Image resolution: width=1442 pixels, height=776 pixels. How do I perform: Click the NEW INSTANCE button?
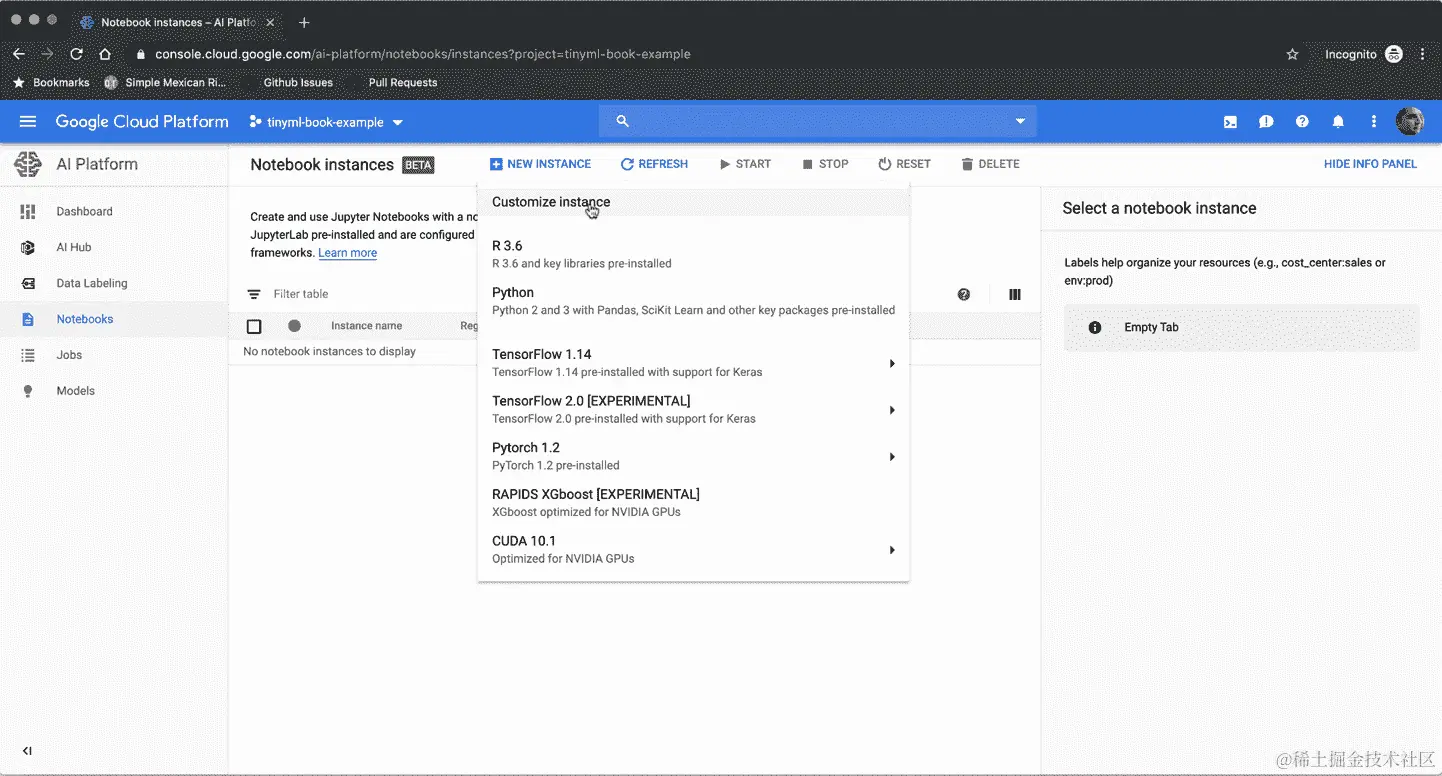coord(540,164)
